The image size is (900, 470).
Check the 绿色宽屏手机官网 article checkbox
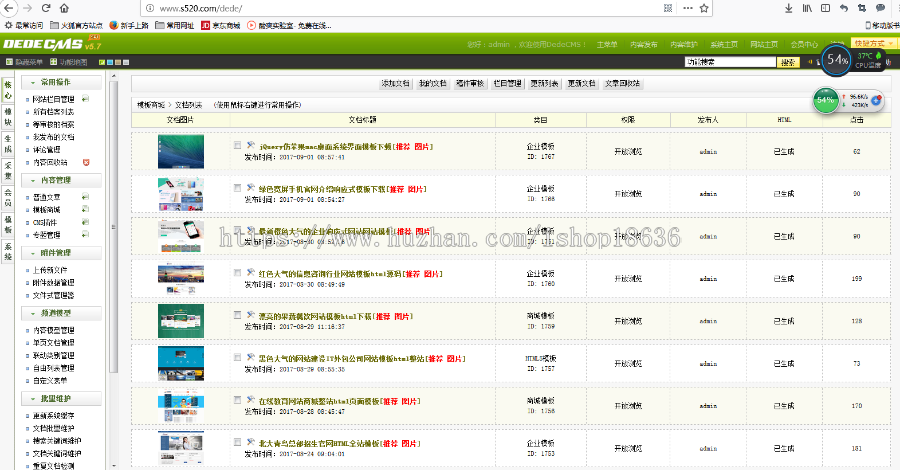[237, 188]
